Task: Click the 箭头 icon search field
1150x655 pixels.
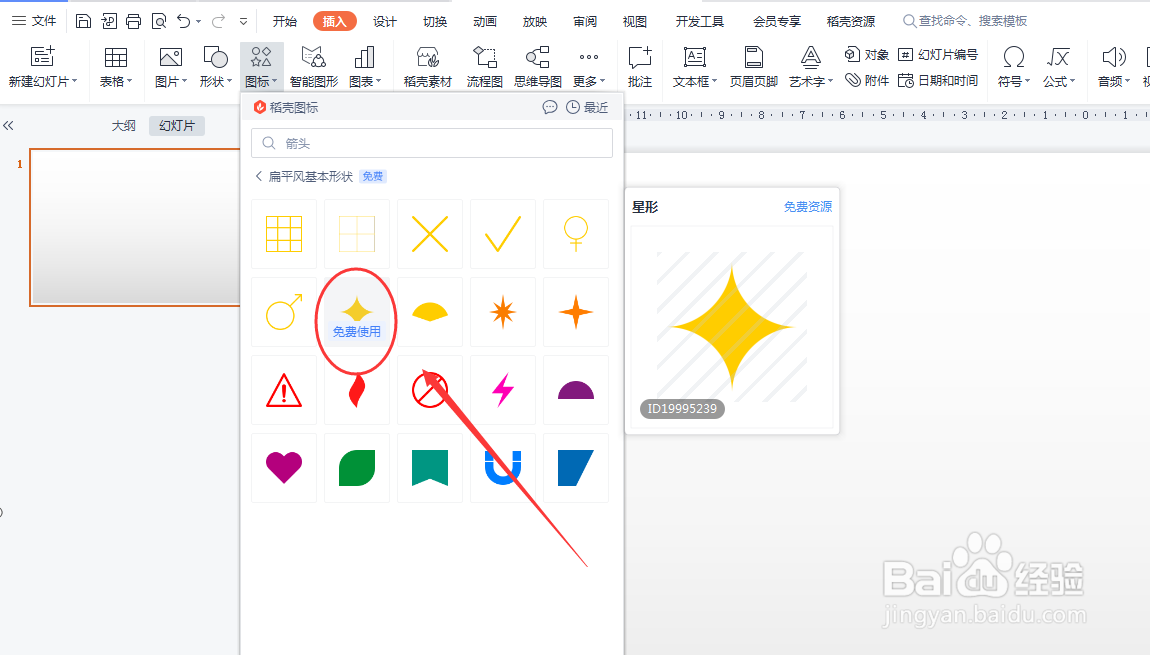Action: coord(432,143)
